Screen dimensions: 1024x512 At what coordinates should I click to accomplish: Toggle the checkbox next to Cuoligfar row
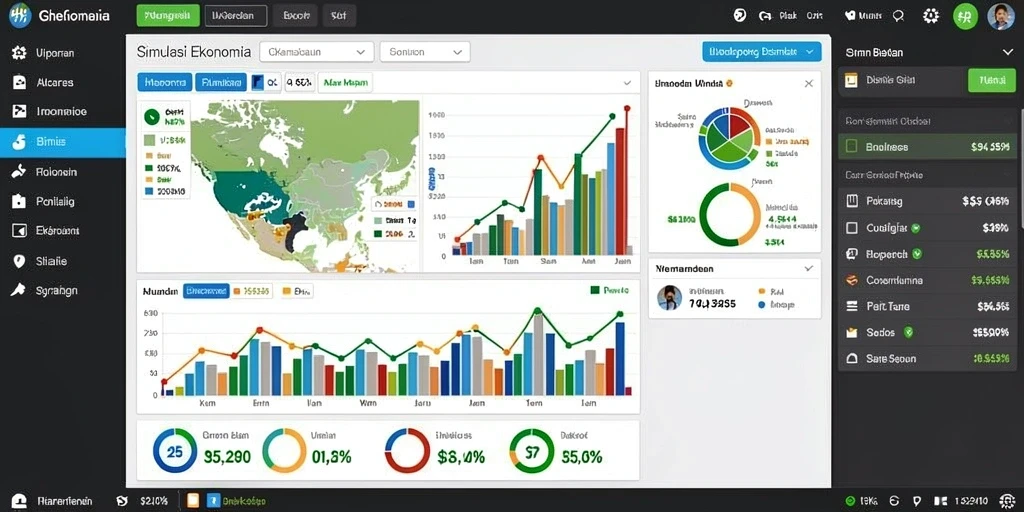[x=851, y=228]
